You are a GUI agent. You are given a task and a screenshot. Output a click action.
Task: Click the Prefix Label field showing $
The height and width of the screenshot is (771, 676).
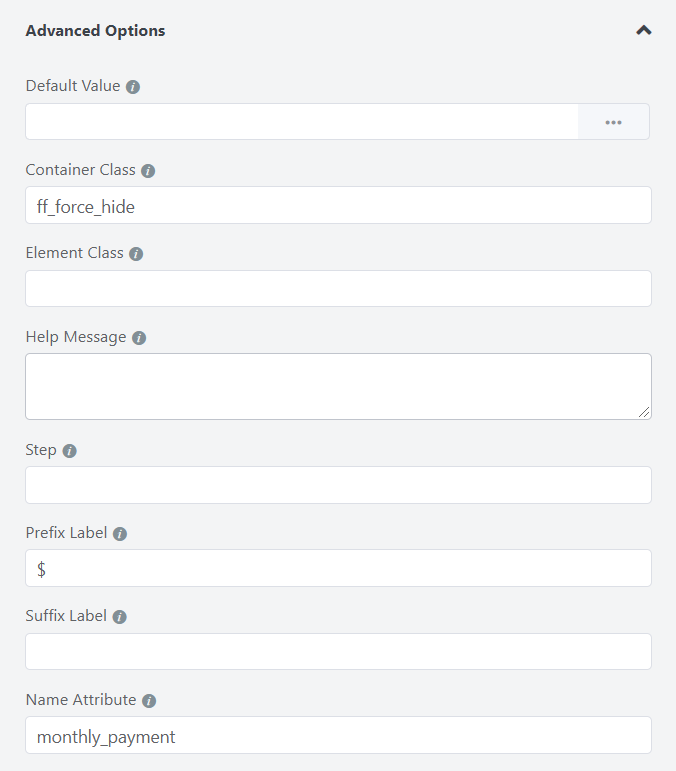[338, 568]
